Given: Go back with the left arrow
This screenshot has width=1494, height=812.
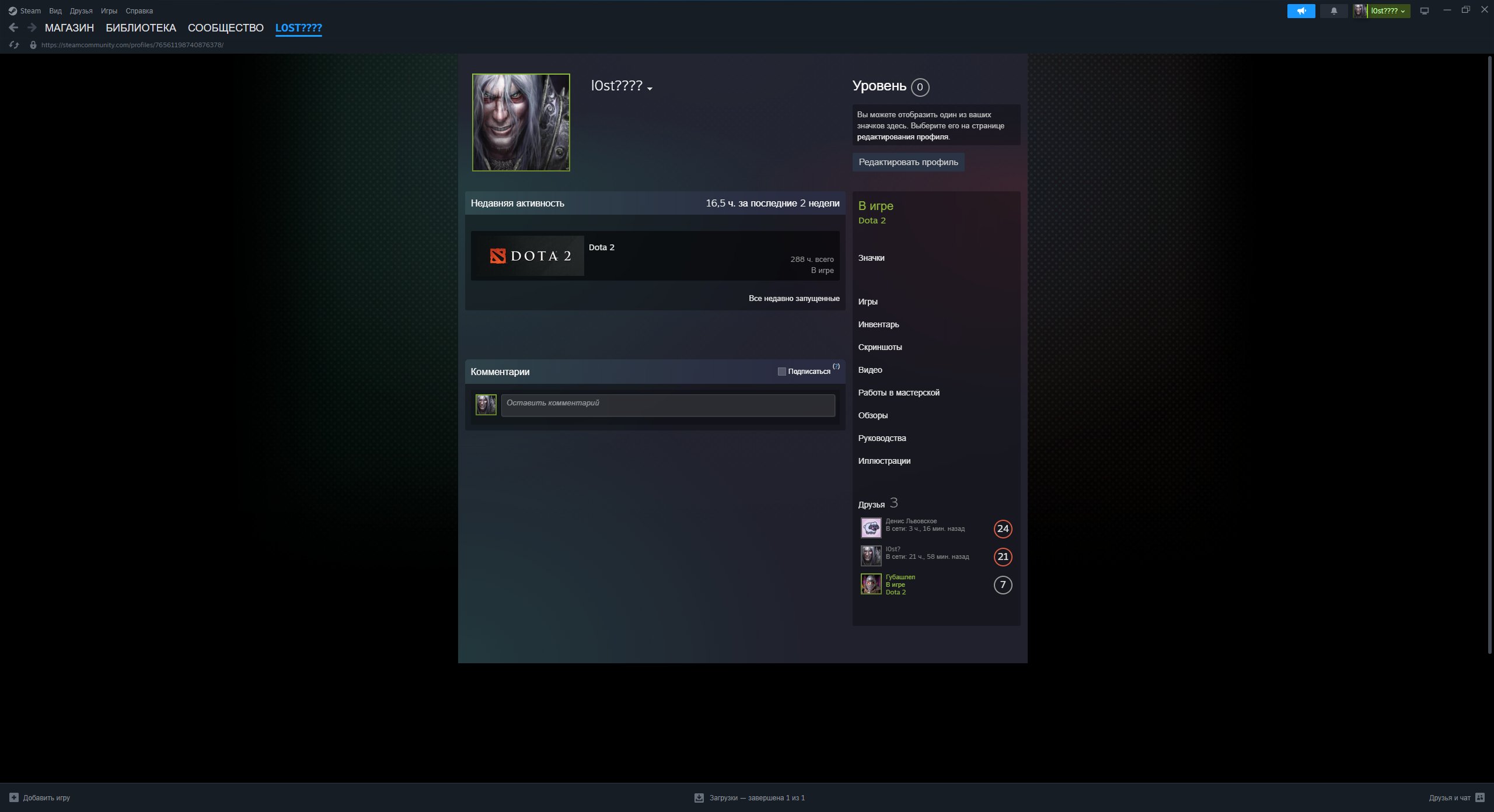Looking at the screenshot, I should coord(13,27).
